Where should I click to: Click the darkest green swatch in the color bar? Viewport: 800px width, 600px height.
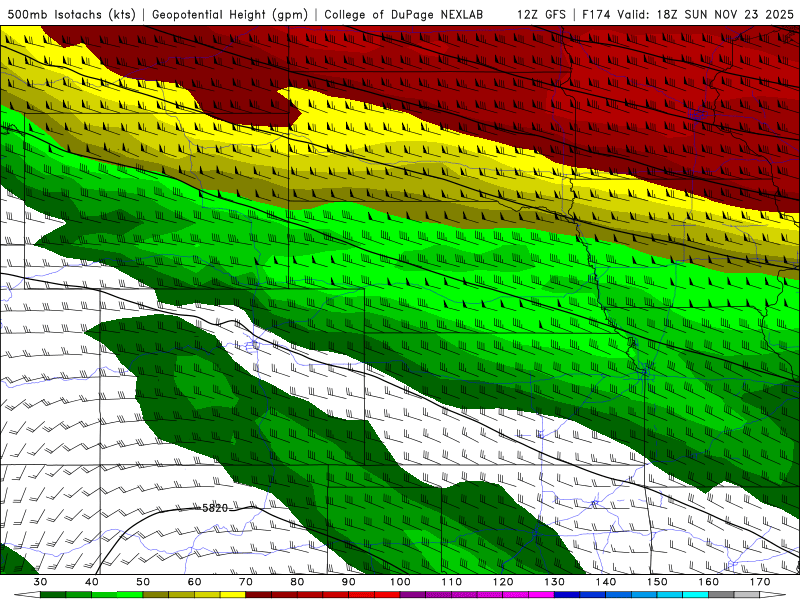53,595
